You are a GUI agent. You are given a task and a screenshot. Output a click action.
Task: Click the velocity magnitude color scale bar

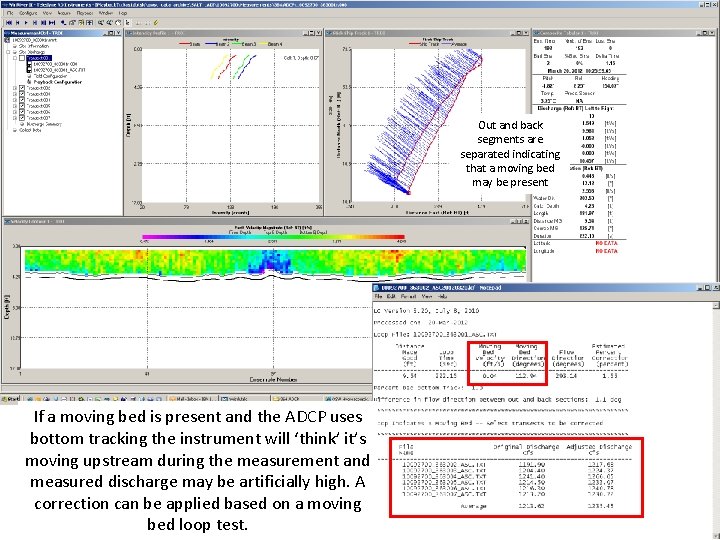coord(273,237)
